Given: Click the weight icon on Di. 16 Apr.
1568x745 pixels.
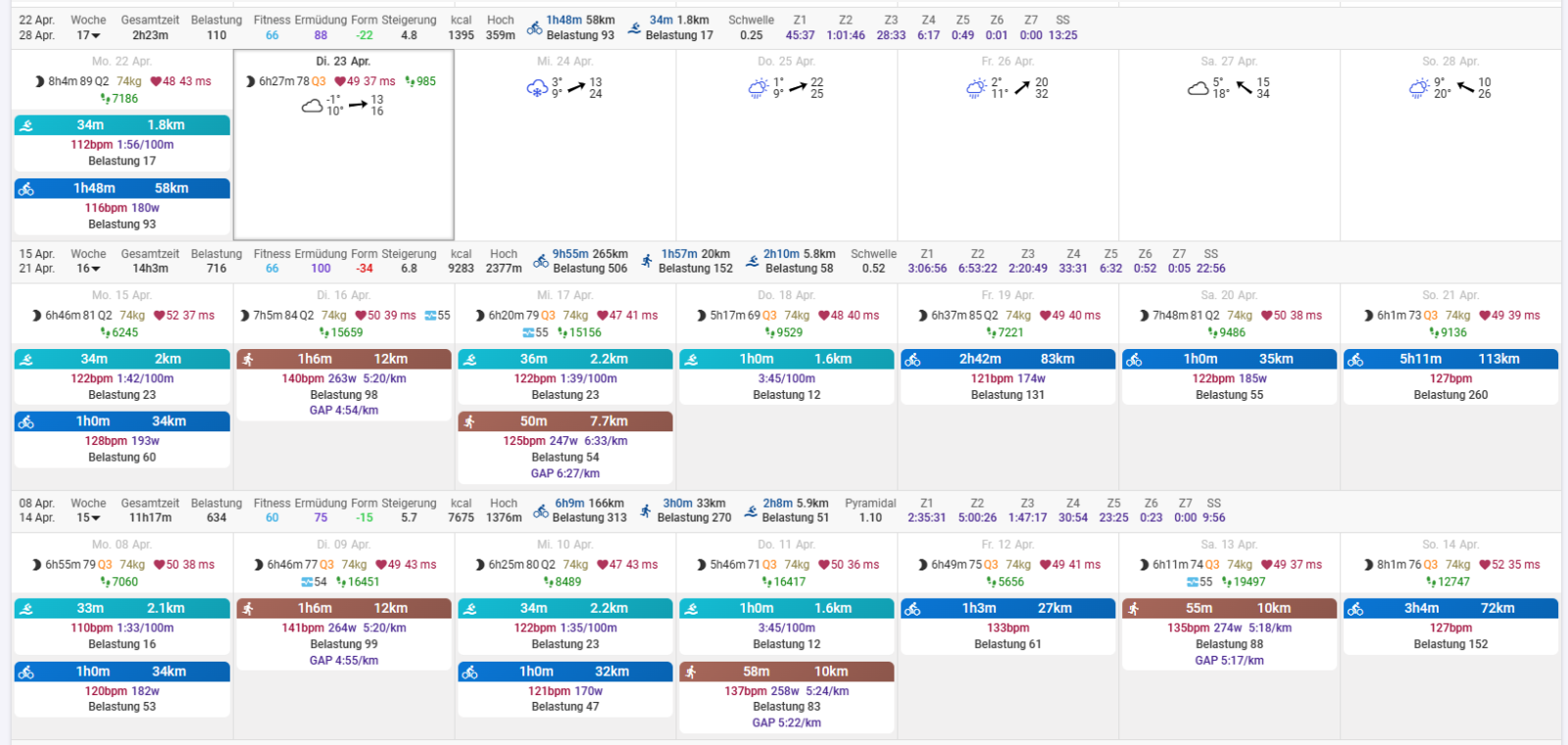Looking at the screenshot, I should click(430, 316).
